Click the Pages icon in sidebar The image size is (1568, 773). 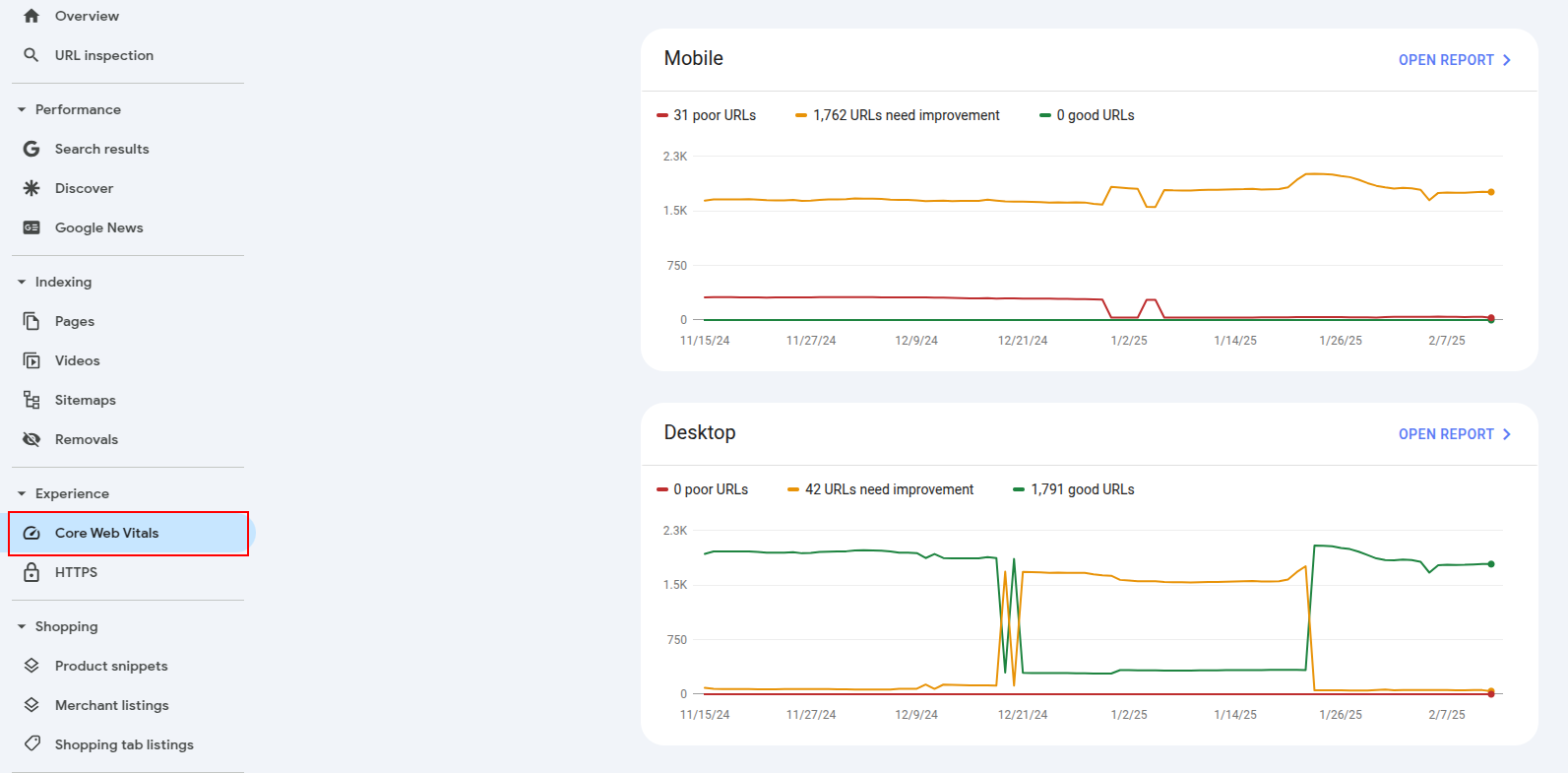point(31,321)
